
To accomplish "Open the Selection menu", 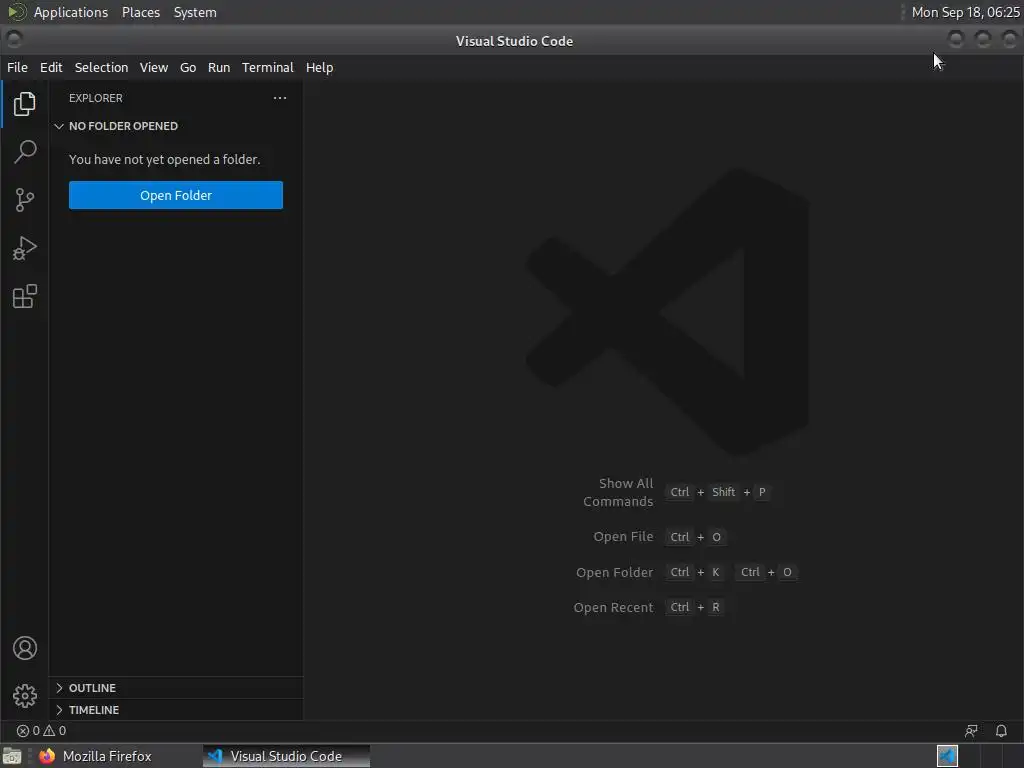I will tap(101, 67).
